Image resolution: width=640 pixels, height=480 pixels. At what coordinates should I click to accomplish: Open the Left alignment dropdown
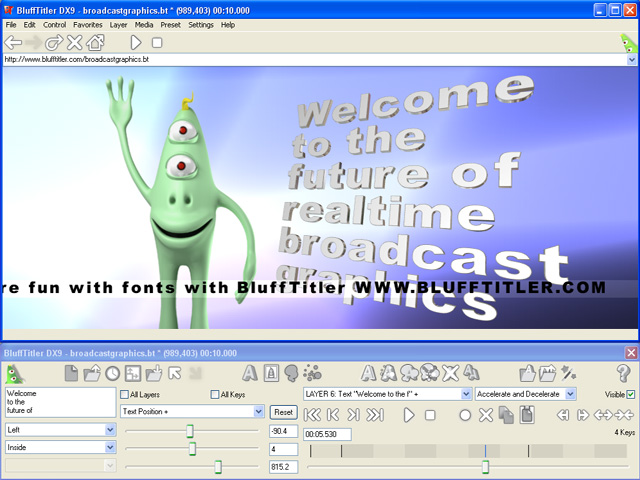tap(110, 430)
